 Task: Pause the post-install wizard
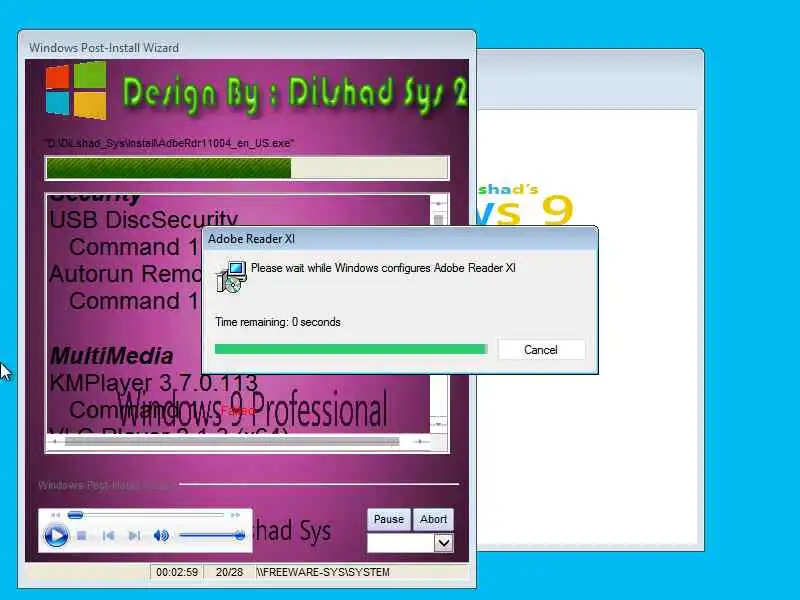[x=389, y=519]
